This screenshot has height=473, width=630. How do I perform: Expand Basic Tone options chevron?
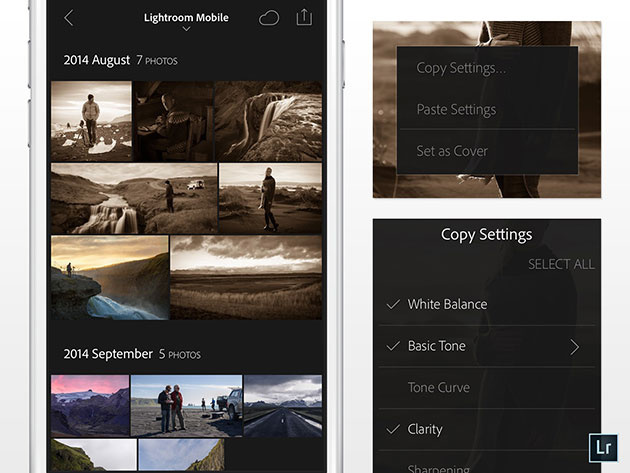[575, 346]
